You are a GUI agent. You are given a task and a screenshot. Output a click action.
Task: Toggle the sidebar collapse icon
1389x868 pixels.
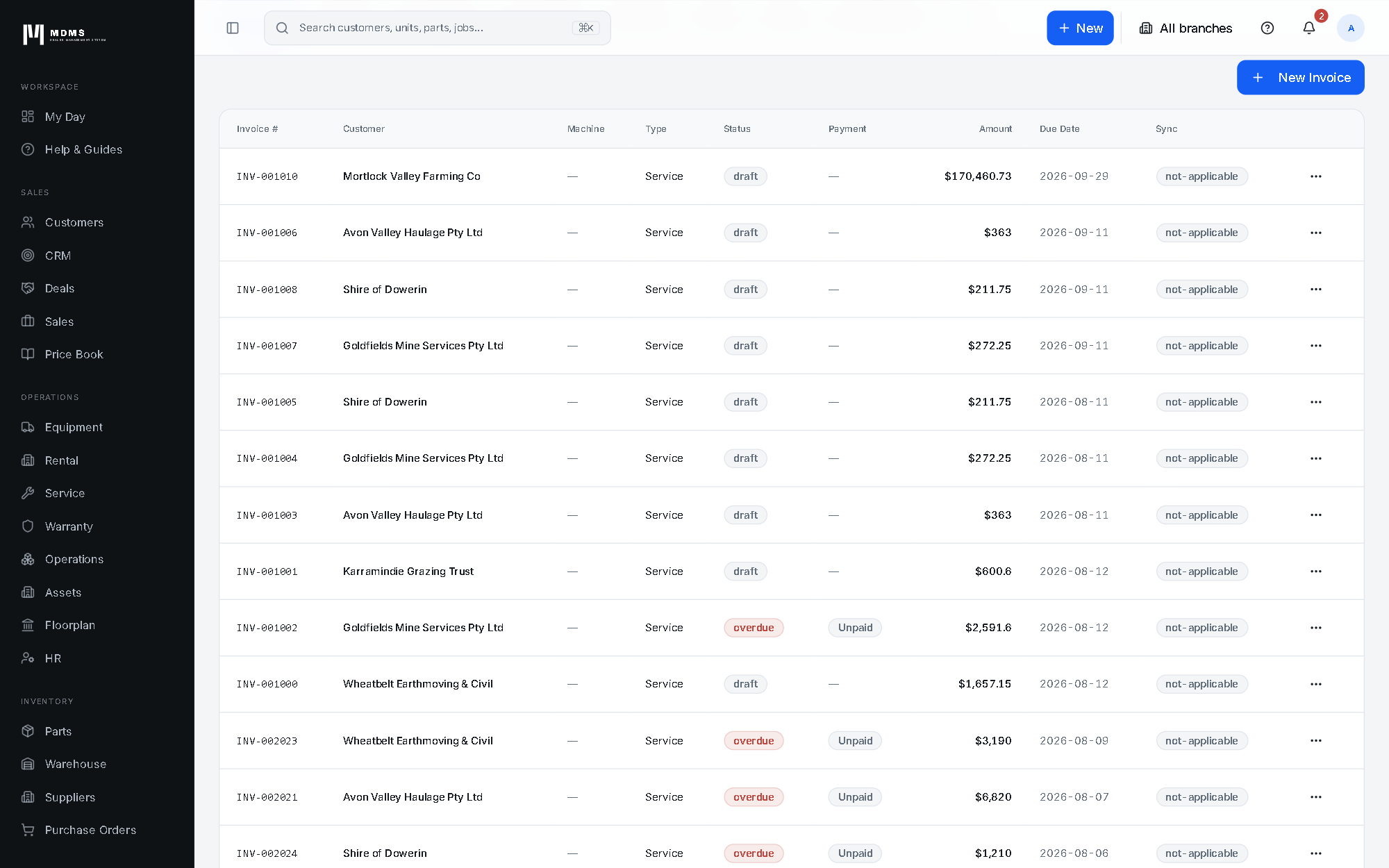click(x=233, y=28)
